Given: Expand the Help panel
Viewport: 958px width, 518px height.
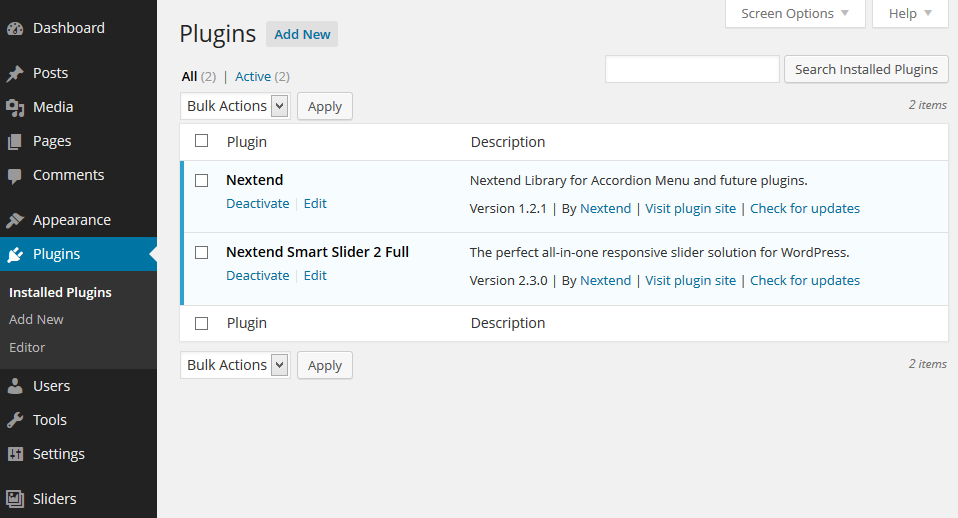Looking at the screenshot, I should point(910,13).
